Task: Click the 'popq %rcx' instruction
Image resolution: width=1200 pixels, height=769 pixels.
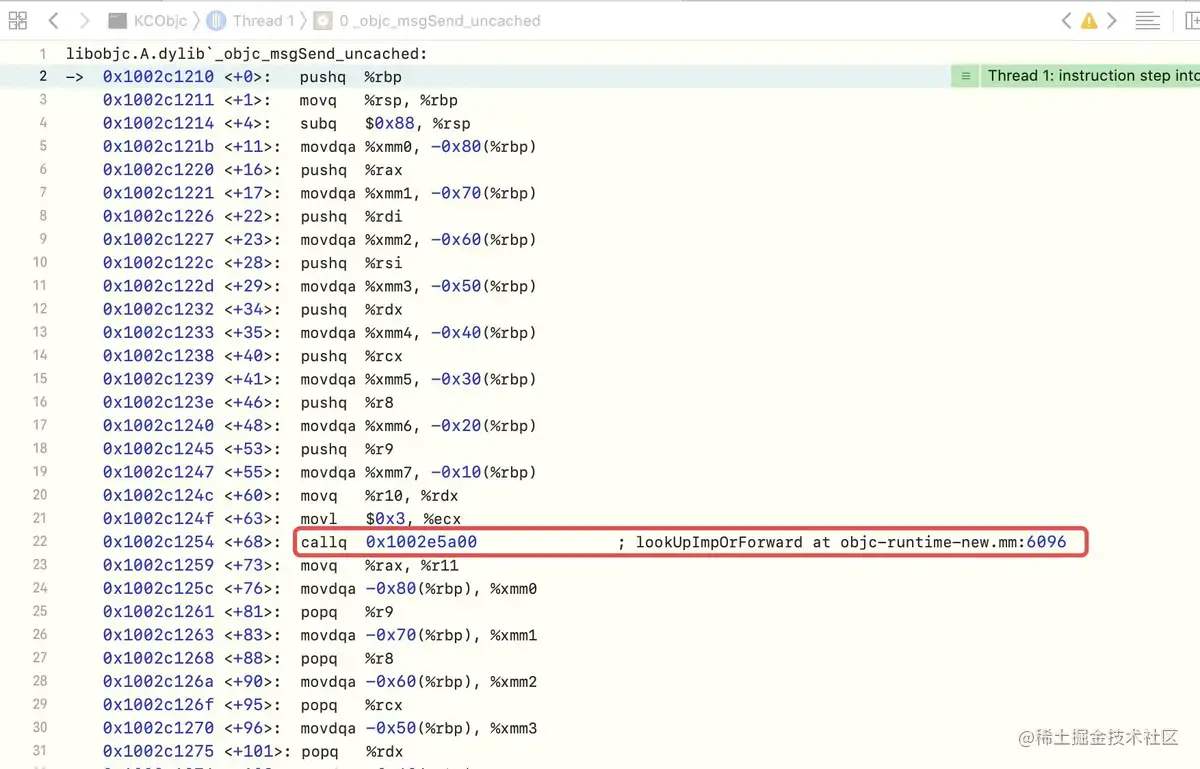Action: pyautogui.click(x=351, y=705)
